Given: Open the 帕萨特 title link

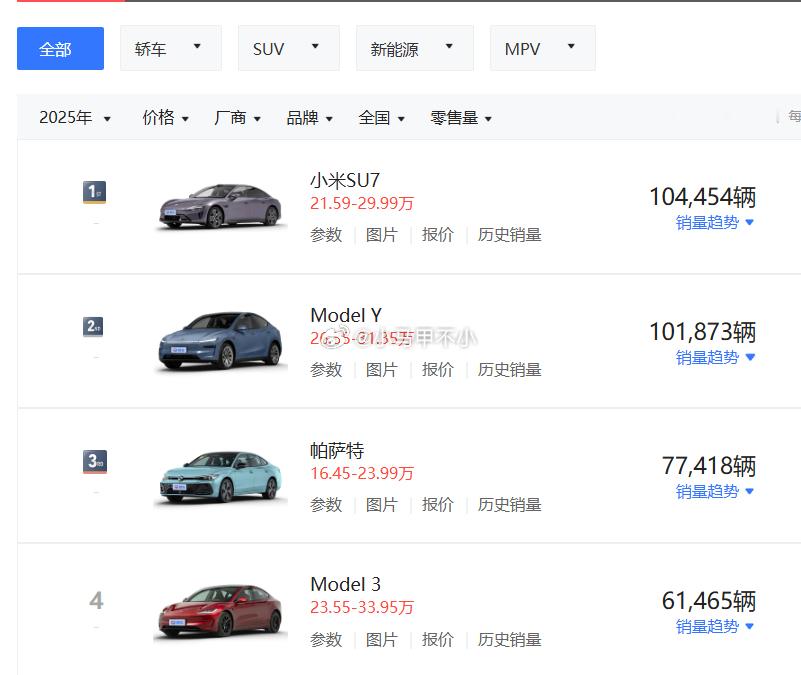Looking at the screenshot, I should pyautogui.click(x=337, y=450).
